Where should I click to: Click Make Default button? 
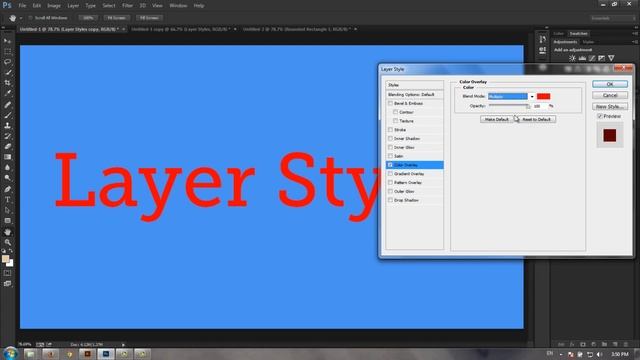496,119
